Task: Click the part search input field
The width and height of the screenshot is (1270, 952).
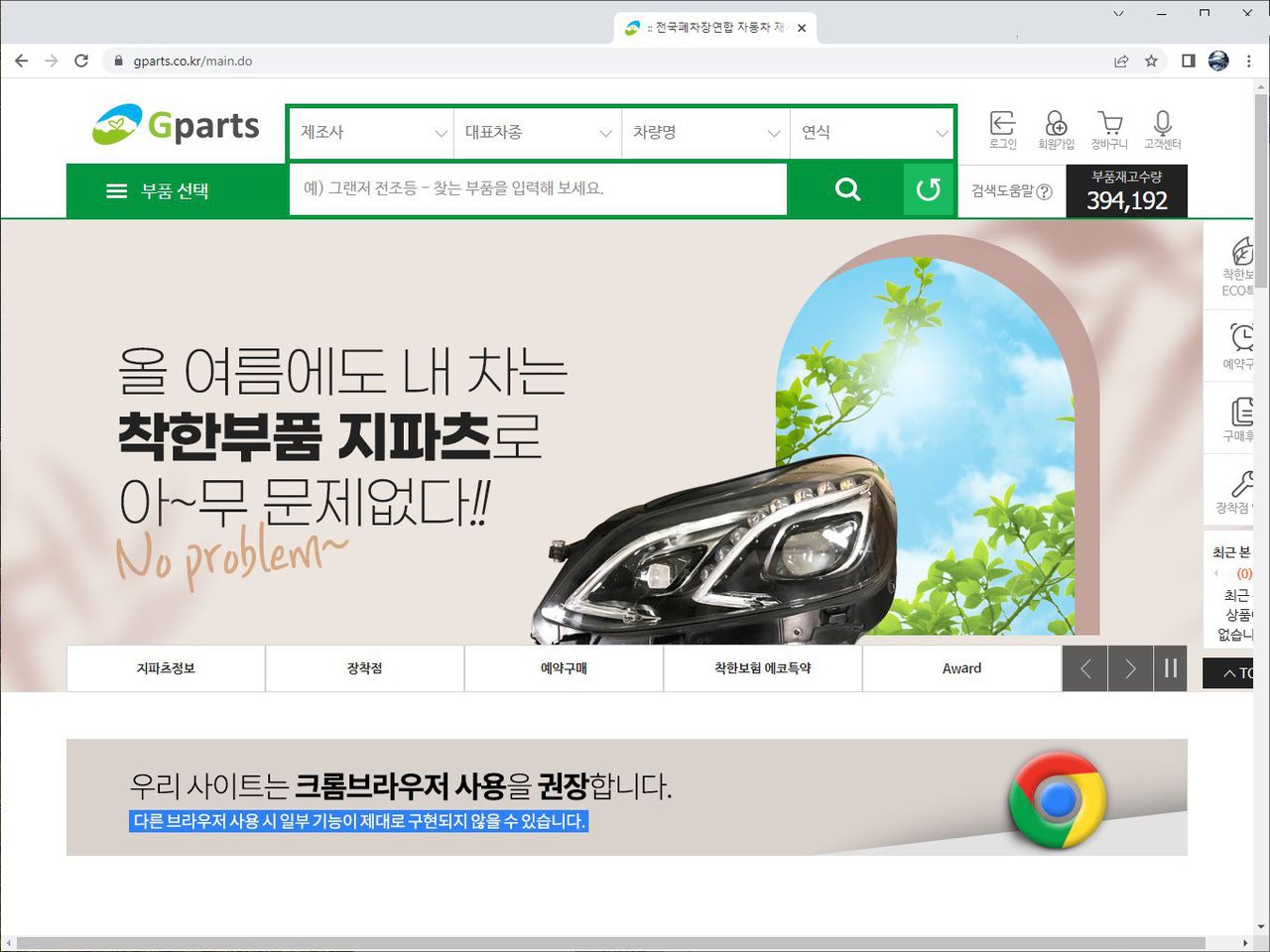Action: [538, 188]
